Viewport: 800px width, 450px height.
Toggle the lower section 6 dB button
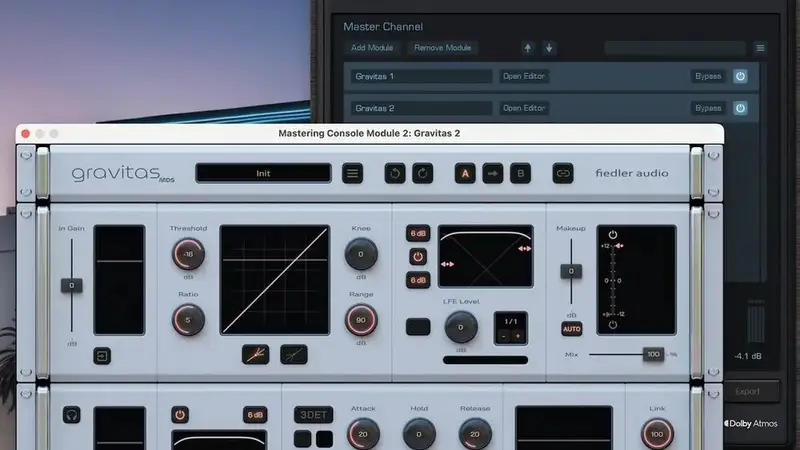tap(255, 415)
